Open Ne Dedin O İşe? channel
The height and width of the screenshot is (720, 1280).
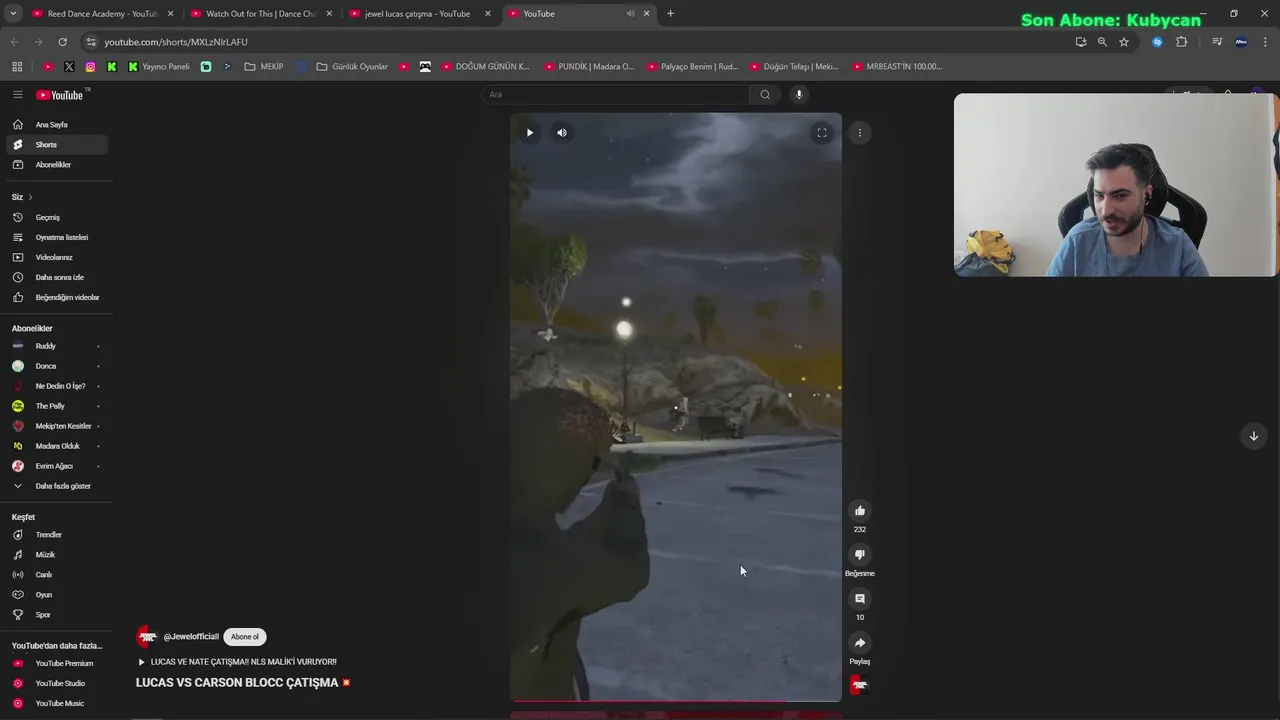(57, 386)
